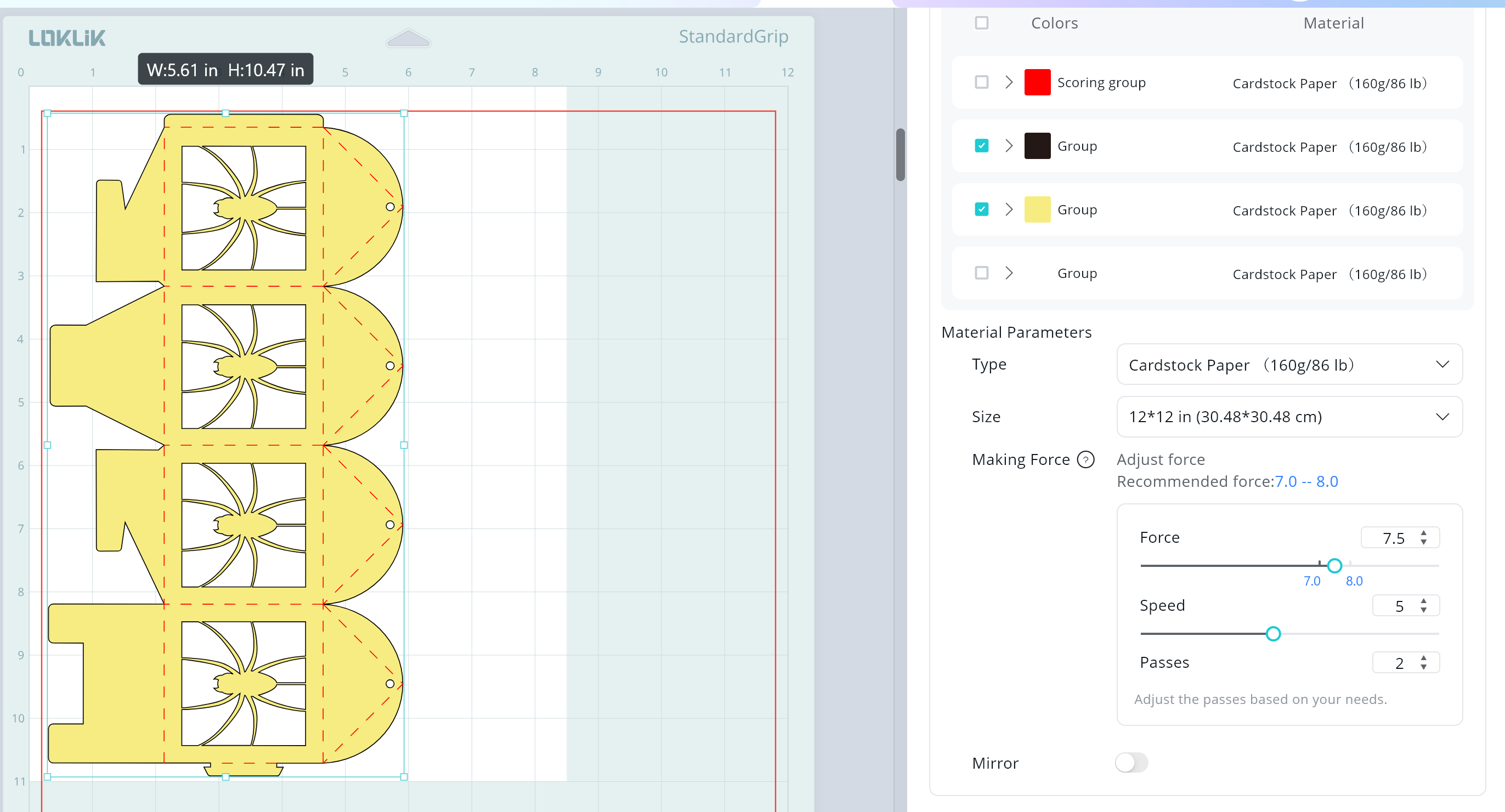Click the yellow Group color swatch
1505x812 pixels.
1037,210
